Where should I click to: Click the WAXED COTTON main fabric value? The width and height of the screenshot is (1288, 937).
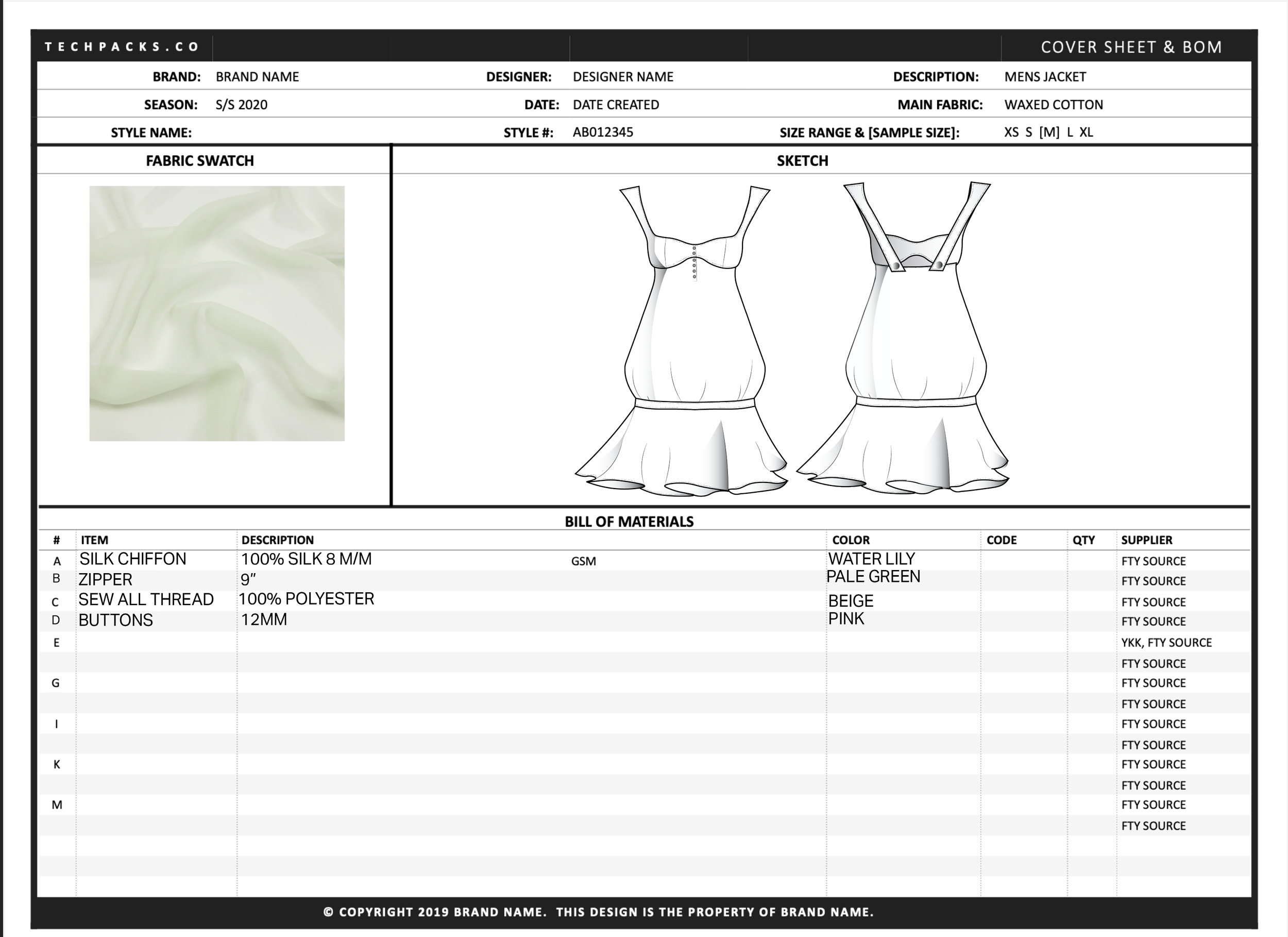coord(1053,105)
